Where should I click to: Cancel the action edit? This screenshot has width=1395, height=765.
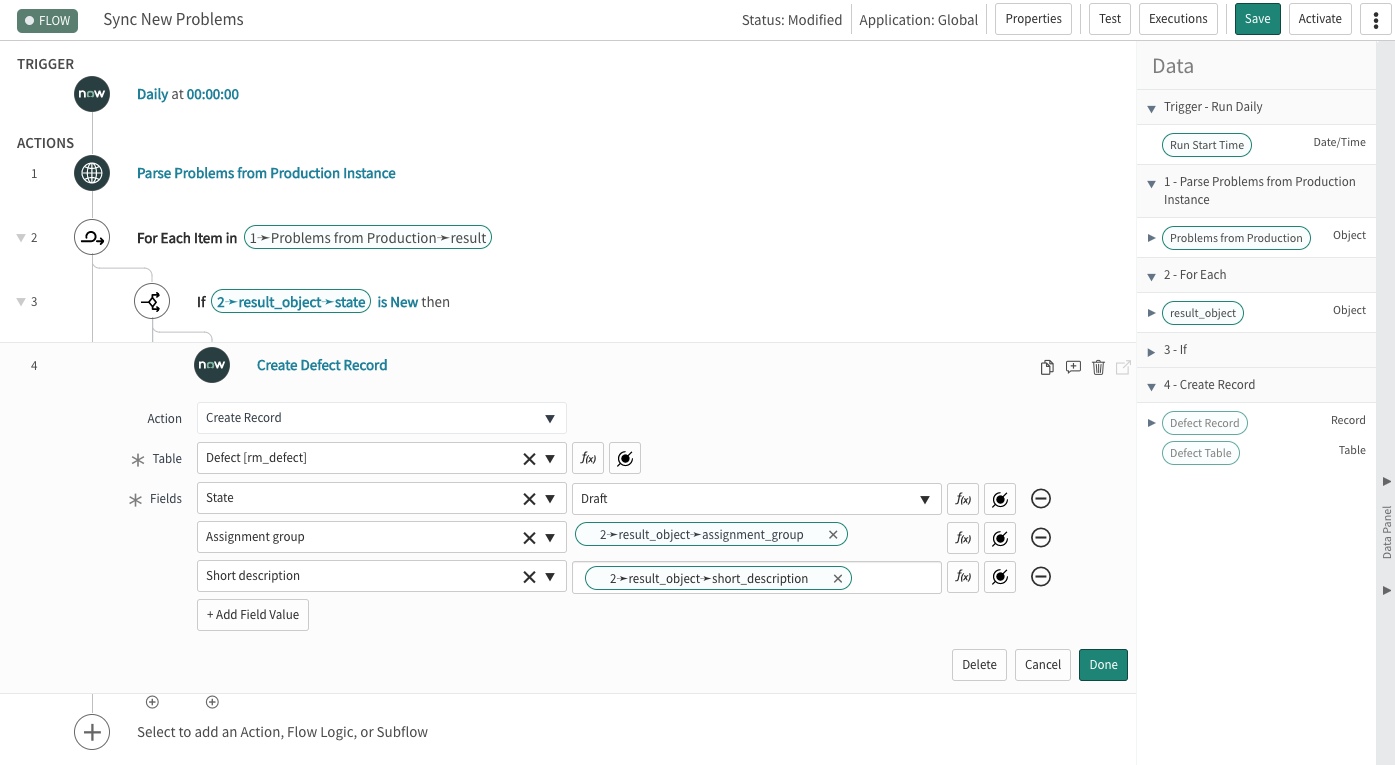1043,665
